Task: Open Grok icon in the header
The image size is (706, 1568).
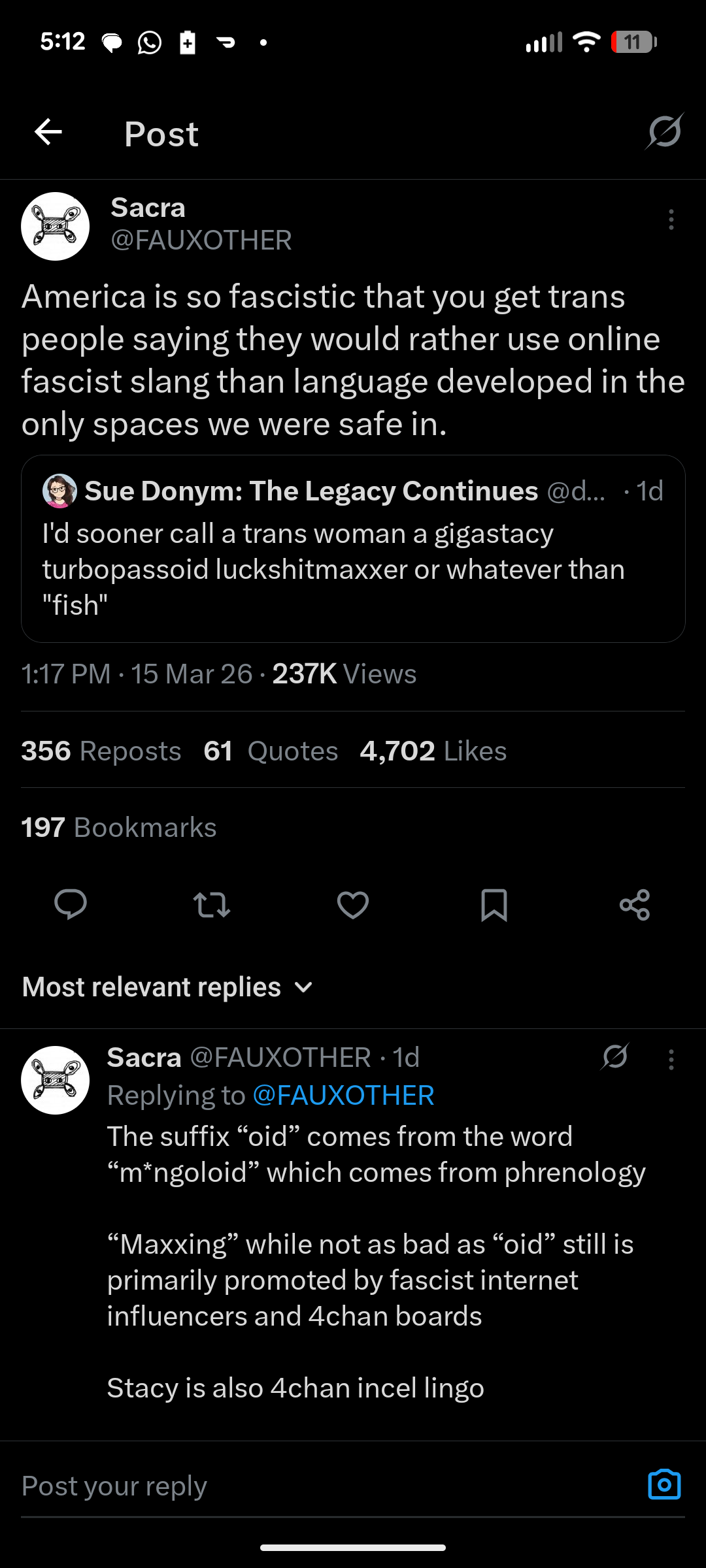Action: click(x=665, y=132)
